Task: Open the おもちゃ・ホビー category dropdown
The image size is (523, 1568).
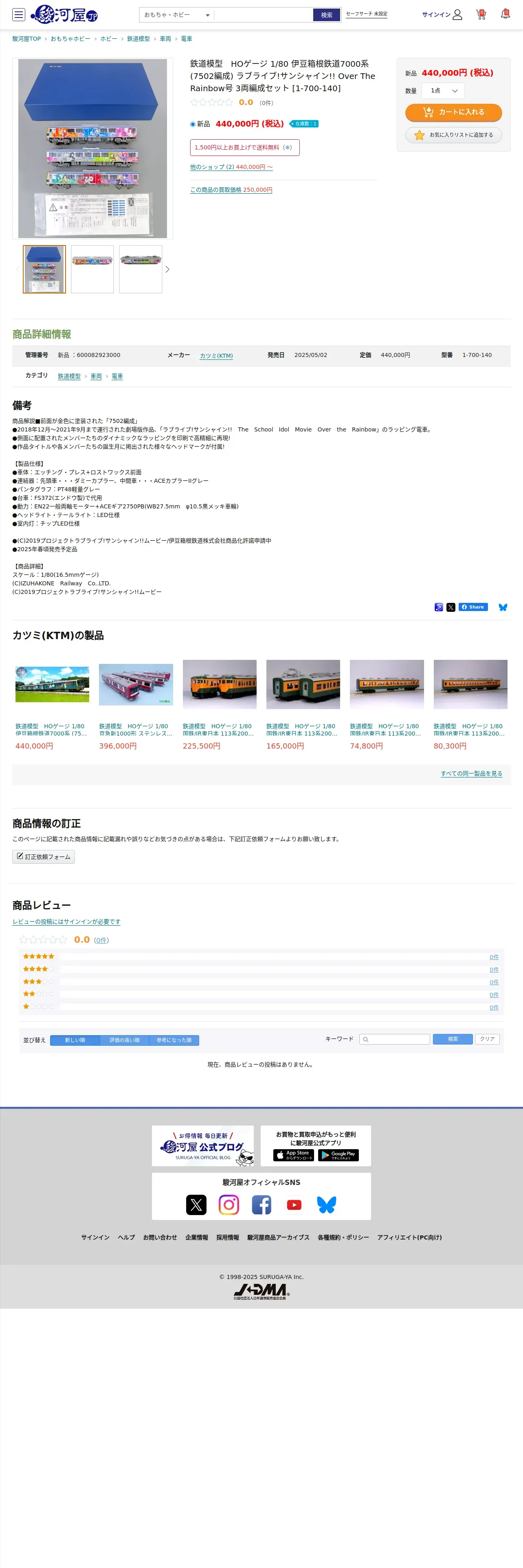Action: tap(176, 15)
